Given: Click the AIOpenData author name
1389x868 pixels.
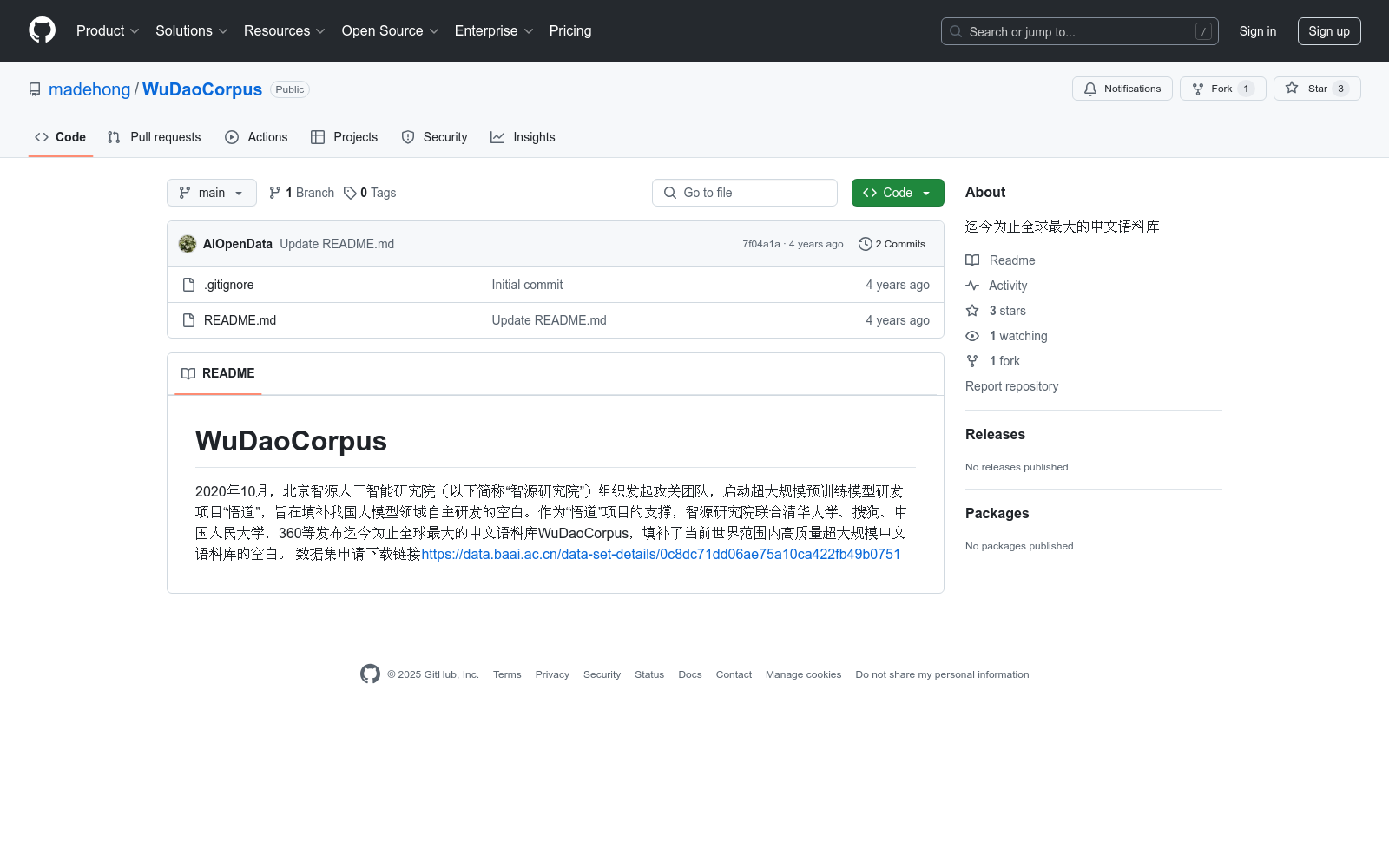Looking at the screenshot, I should 238,244.
